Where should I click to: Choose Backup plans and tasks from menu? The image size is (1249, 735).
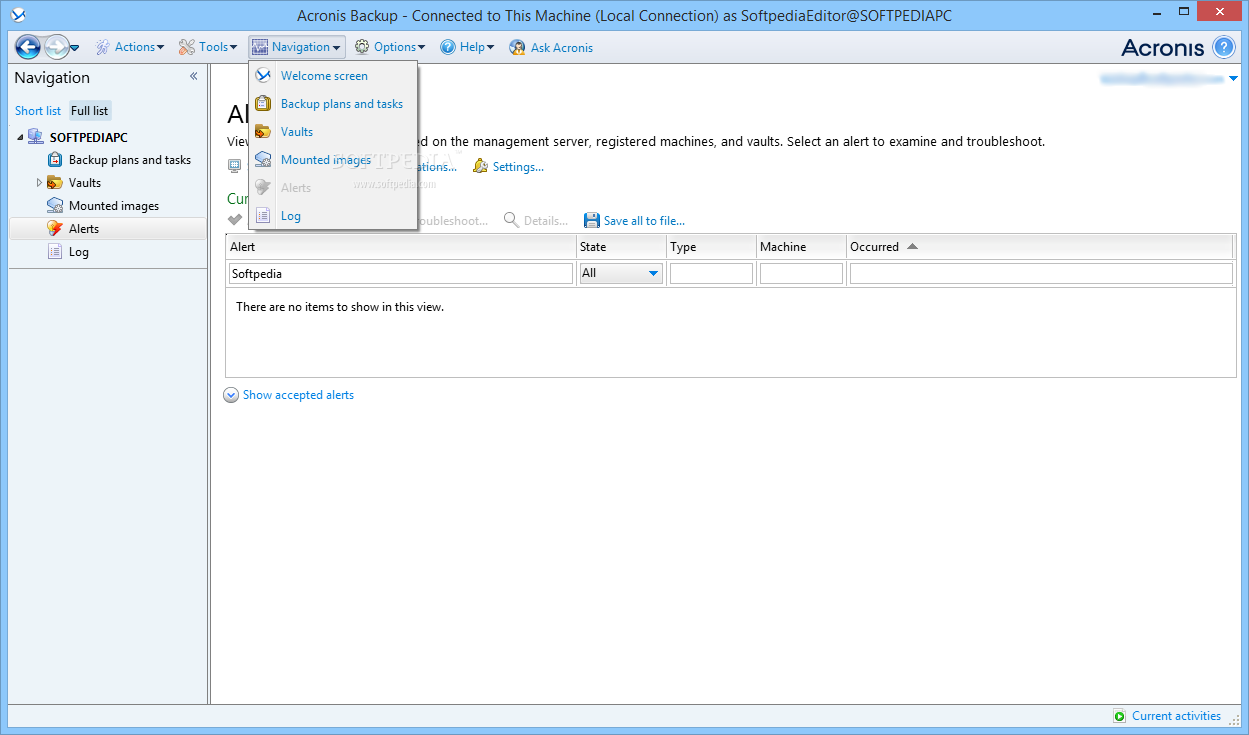point(342,104)
